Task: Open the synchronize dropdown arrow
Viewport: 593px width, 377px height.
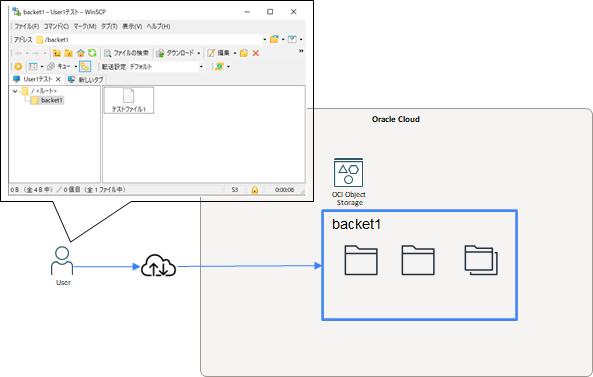Action: (x=228, y=67)
